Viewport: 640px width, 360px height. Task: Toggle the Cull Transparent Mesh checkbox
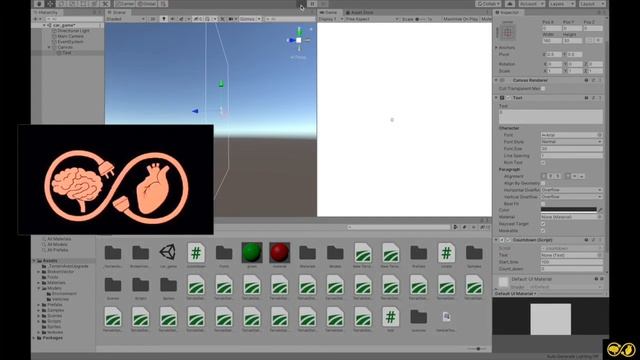click(543, 89)
